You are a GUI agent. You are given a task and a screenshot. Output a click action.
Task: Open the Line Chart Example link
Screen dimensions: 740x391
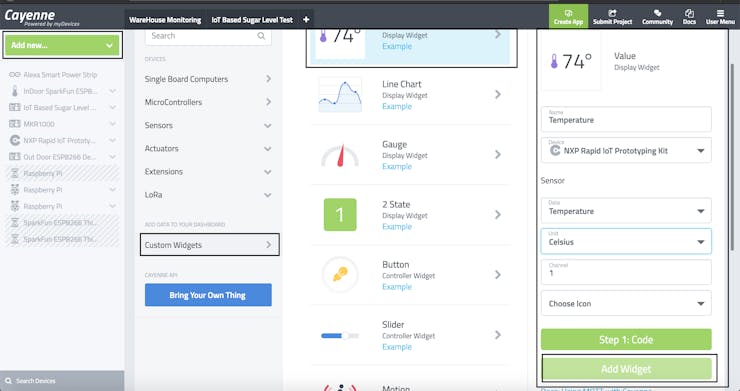[397, 106]
